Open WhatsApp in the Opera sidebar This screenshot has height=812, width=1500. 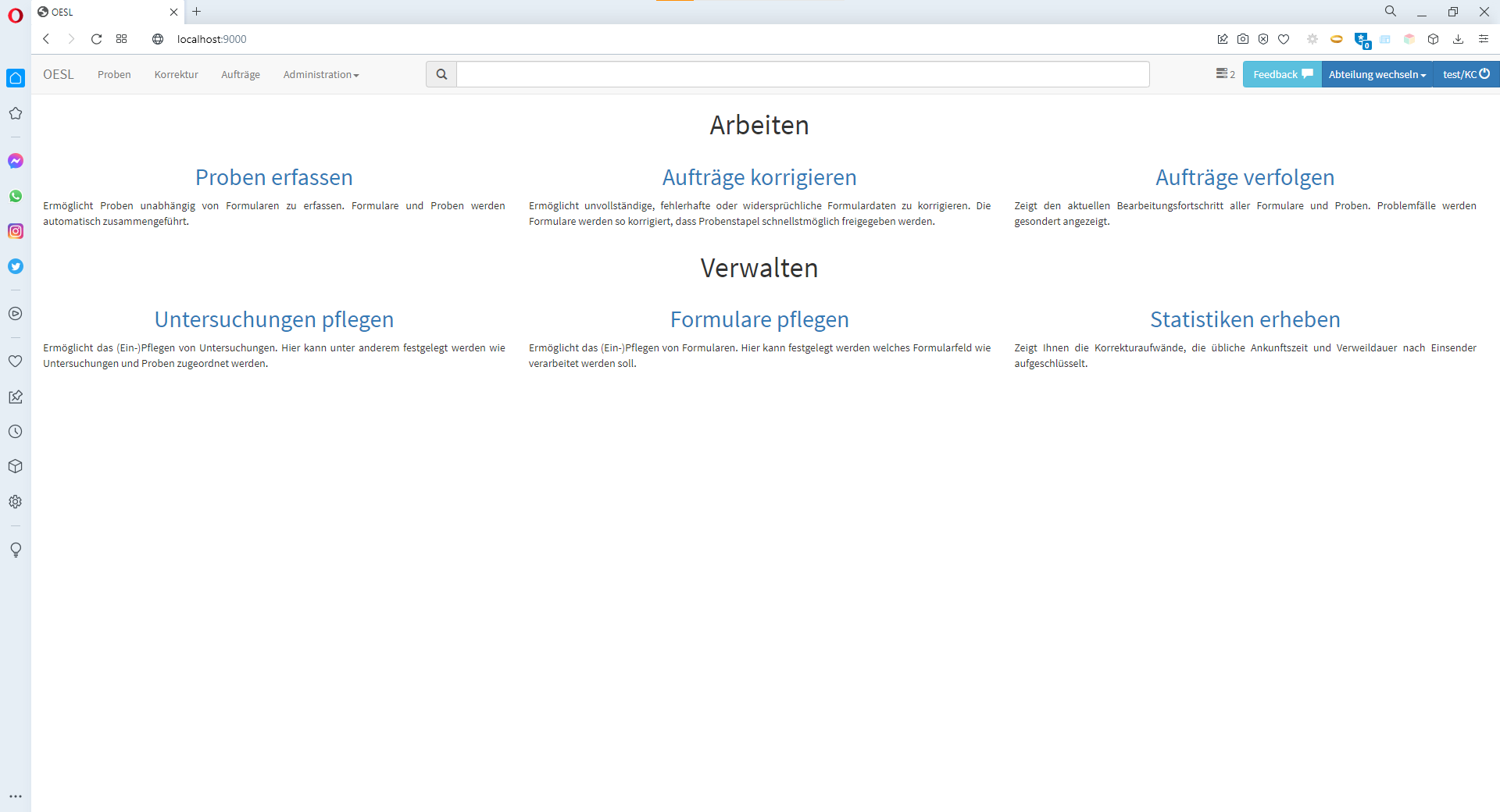pos(16,196)
